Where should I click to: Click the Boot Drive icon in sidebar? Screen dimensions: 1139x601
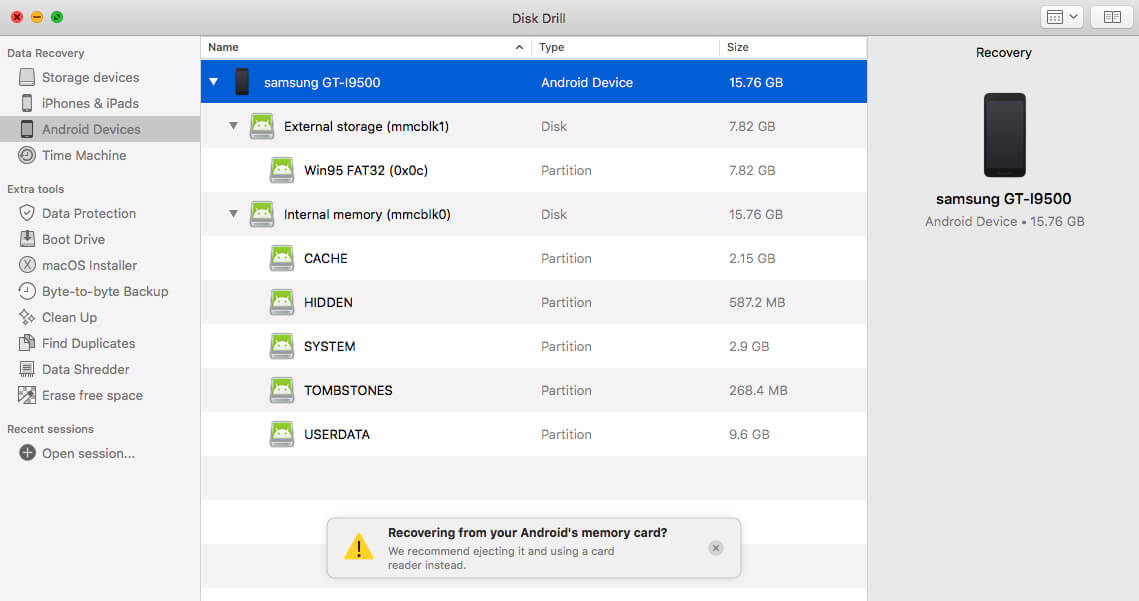point(27,239)
